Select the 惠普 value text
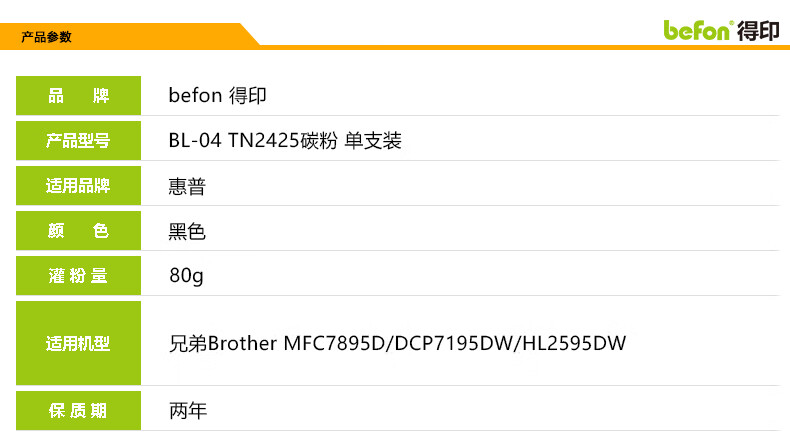This screenshot has height=444, width=790. pyautogui.click(x=187, y=186)
